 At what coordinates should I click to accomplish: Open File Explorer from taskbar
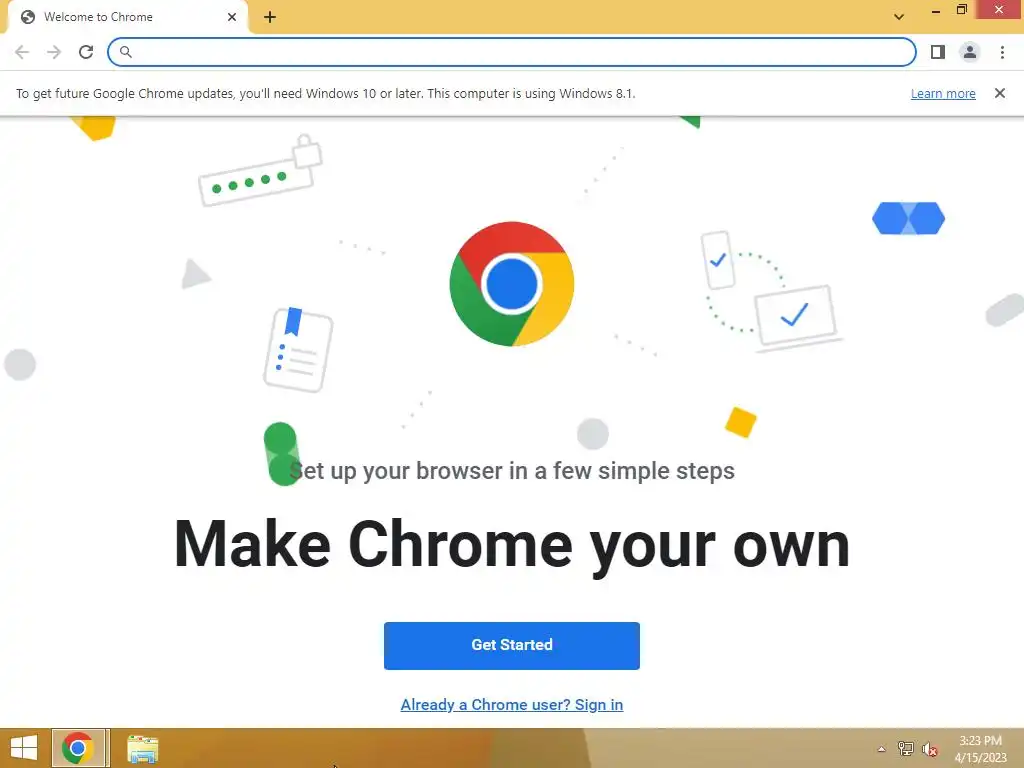(x=142, y=748)
